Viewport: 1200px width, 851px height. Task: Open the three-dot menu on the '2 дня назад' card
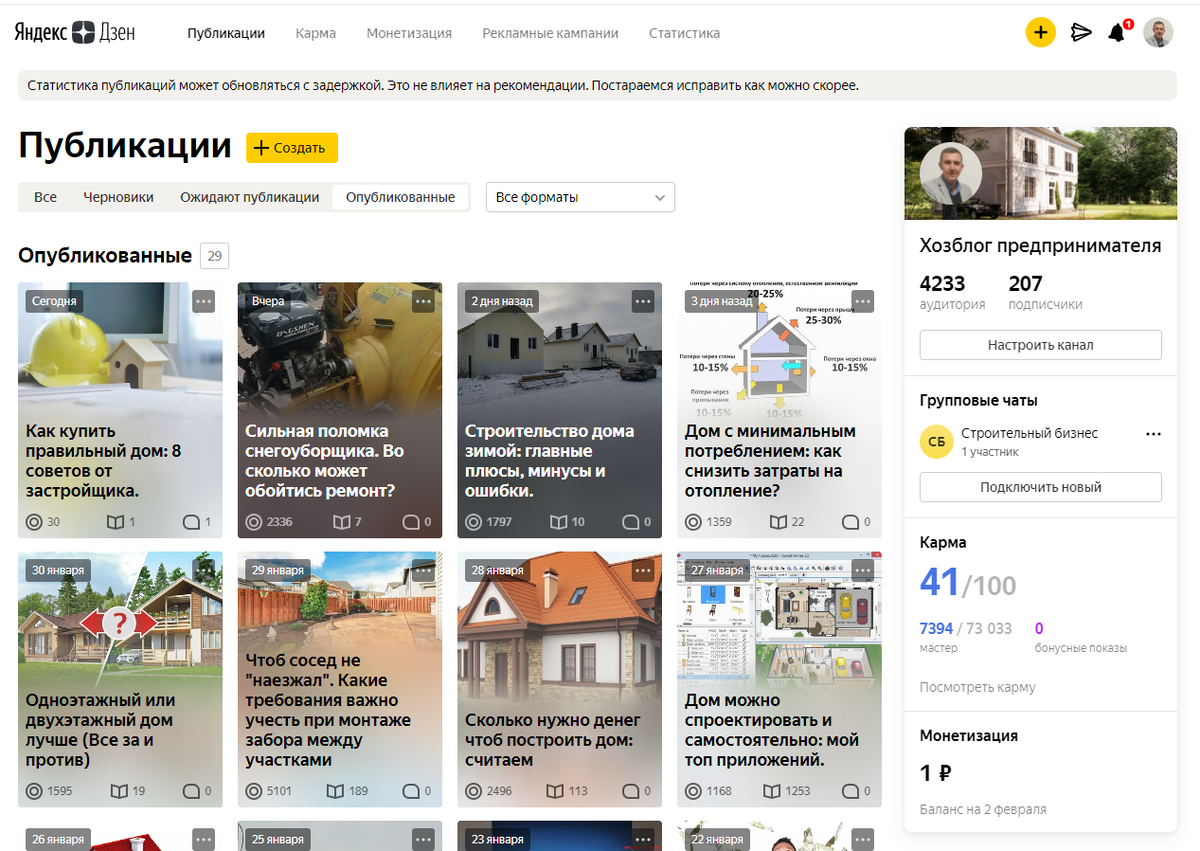pyautogui.click(x=643, y=301)
